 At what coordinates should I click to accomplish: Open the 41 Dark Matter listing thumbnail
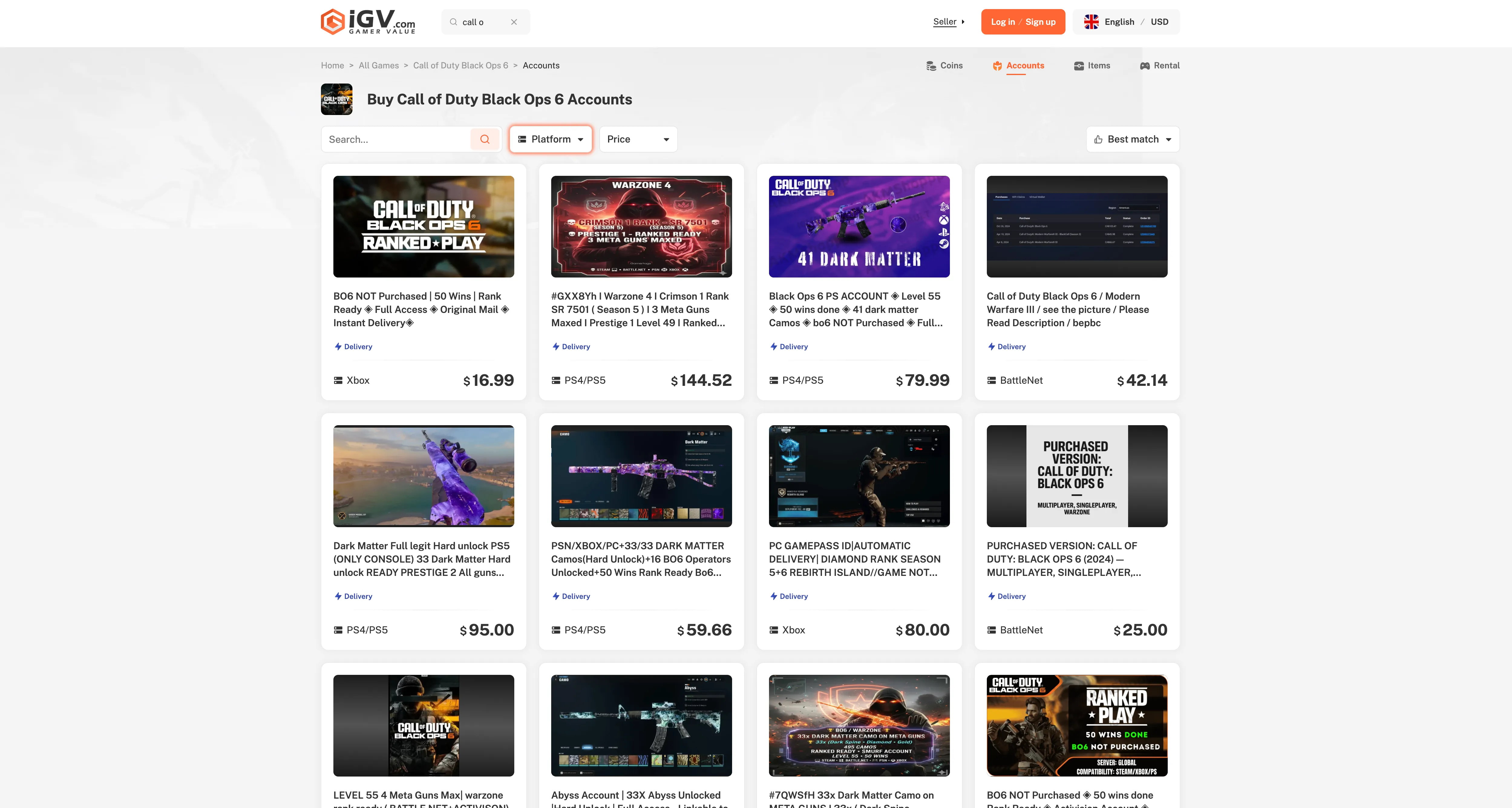tap(859, 227)
